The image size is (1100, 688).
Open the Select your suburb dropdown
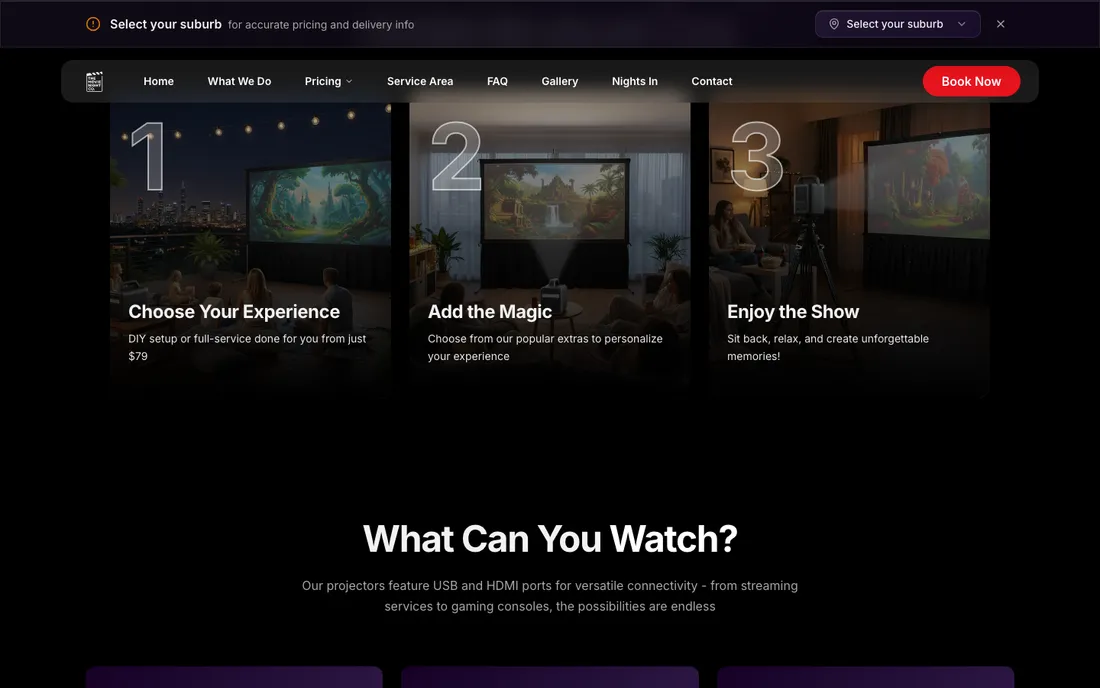coord(897,24)
